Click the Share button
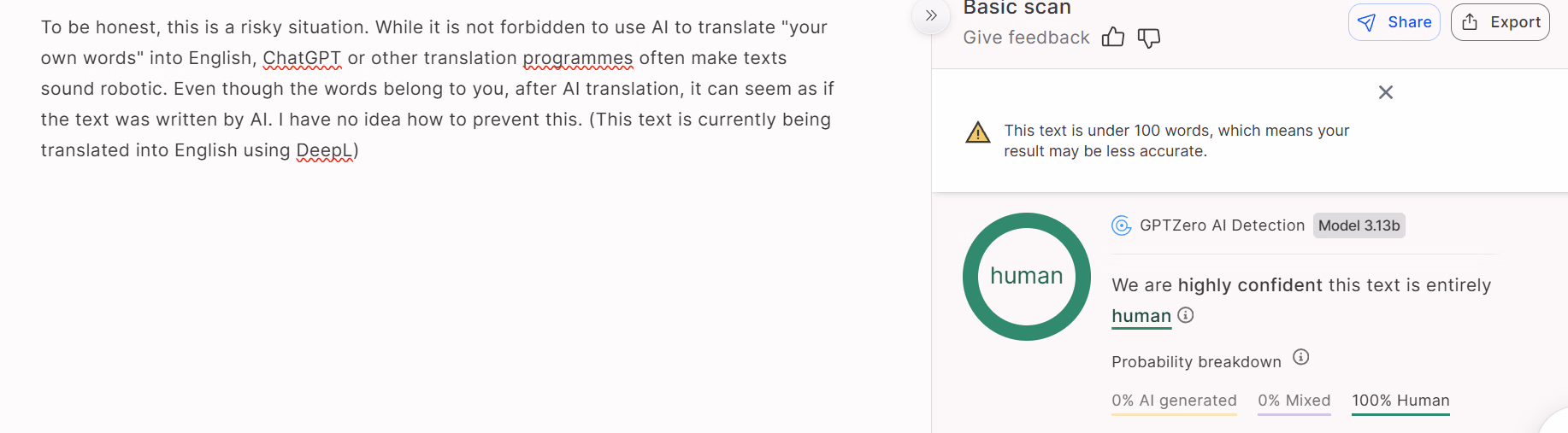Viewport: 1568px width, 433px height. [1394, 22]
